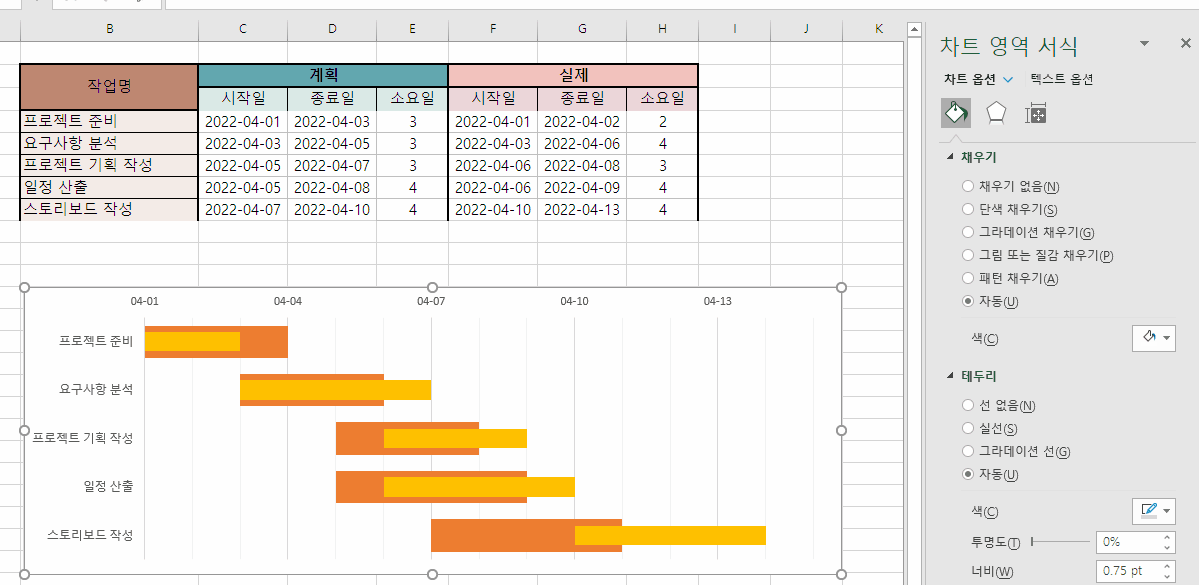Image resolution: width=1199 pixels, height=585 pixels.
Task: Open the pane options arrow beside the title
Action: tap(1144, 44)
